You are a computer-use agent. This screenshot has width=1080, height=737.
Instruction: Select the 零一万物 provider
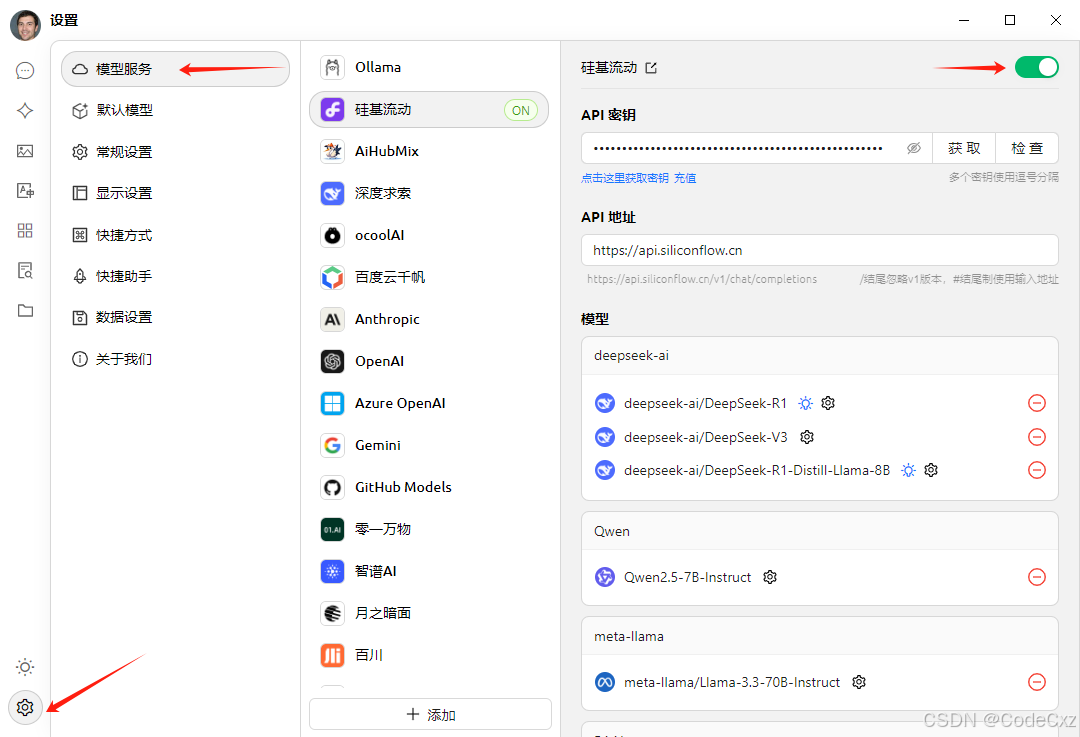(429, 530)
